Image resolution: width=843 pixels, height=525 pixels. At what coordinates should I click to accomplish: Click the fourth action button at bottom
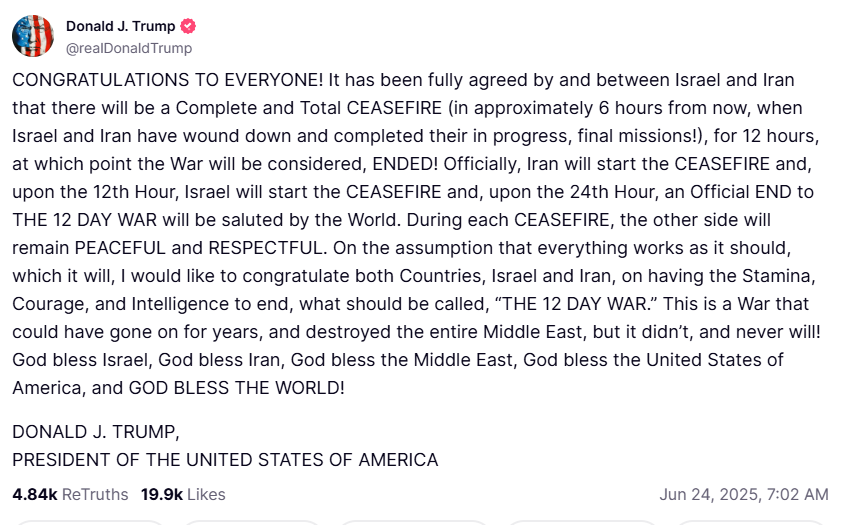click(x=582, y=522)
